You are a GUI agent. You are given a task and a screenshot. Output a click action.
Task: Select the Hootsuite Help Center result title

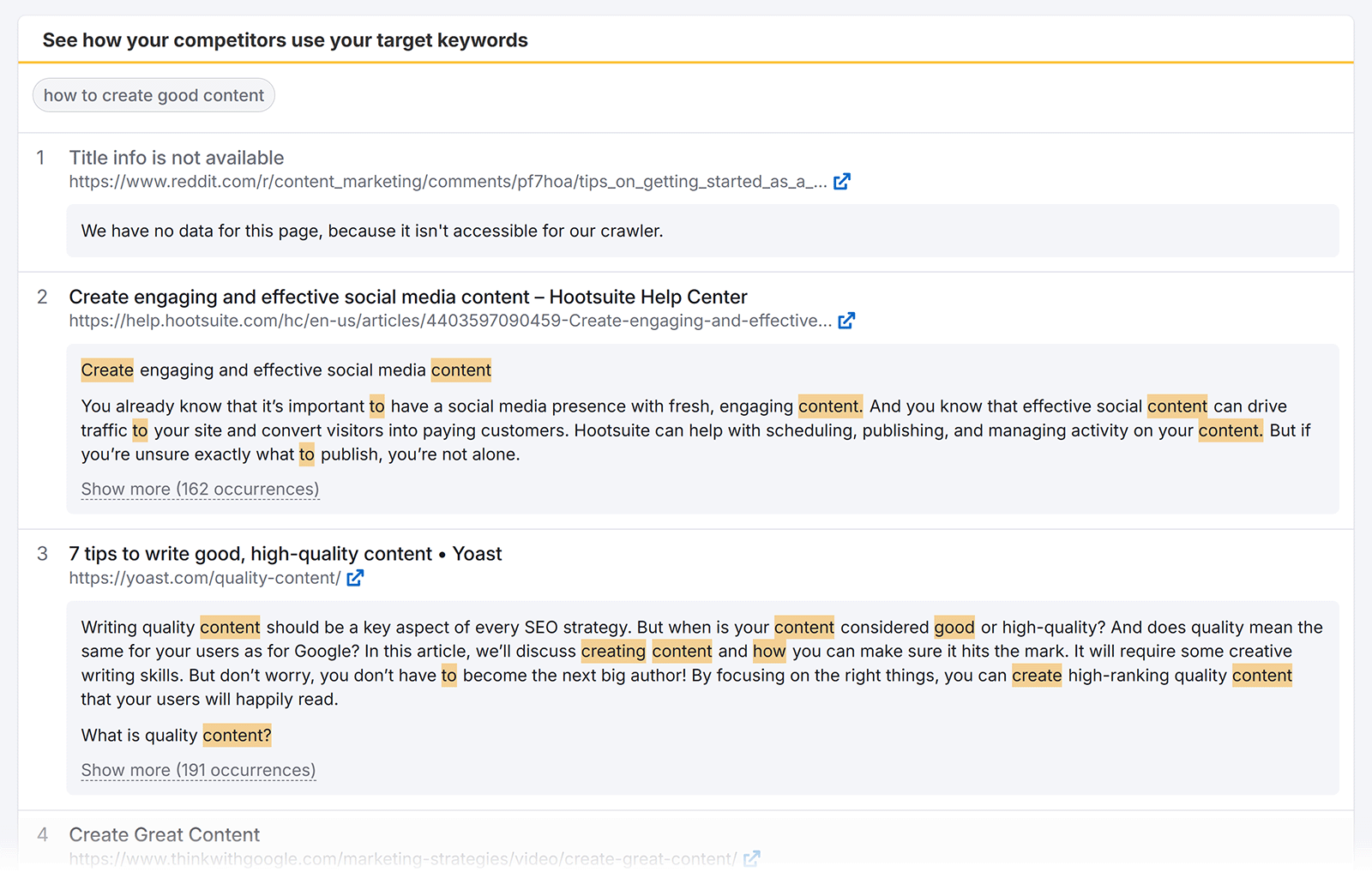pyautogui.click(x=407, y=297)
